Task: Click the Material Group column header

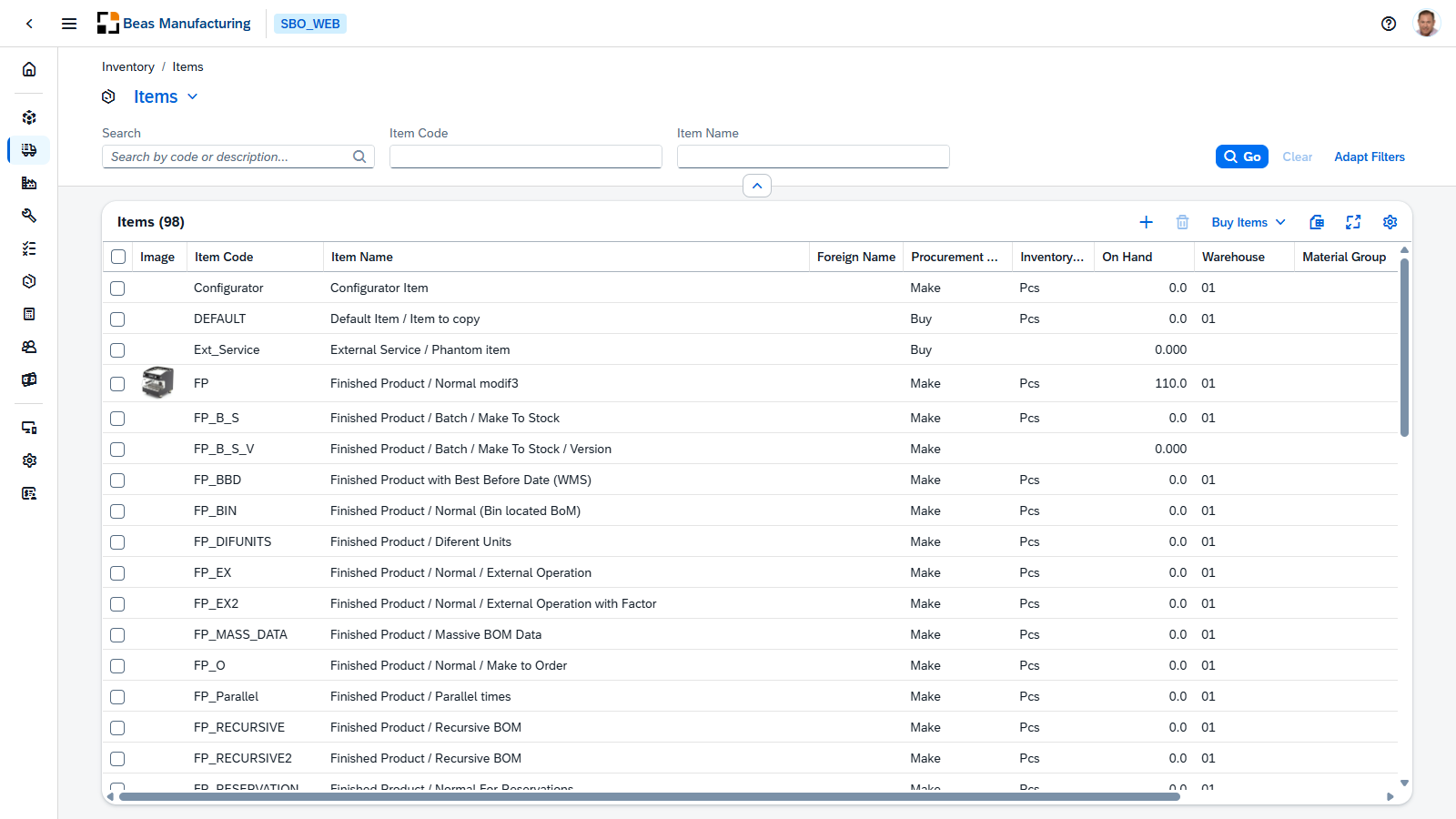Action: click(x=1346, y=257)
